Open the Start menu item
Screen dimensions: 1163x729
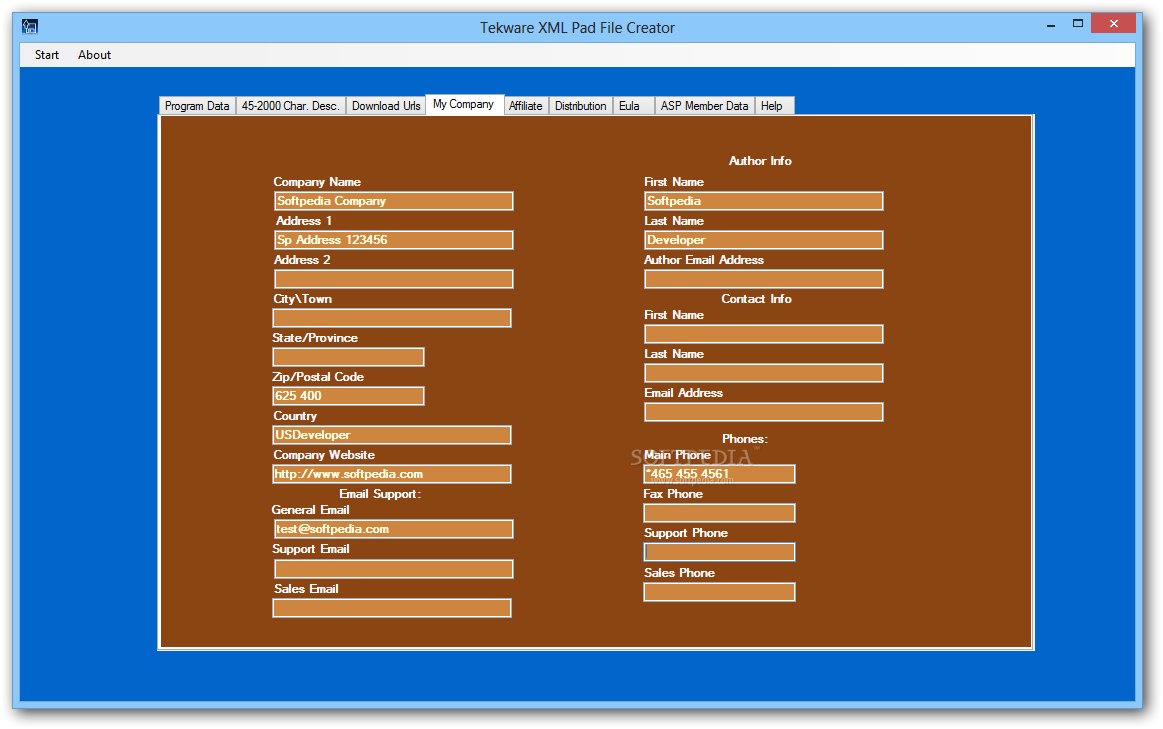(x=47, y=55)
